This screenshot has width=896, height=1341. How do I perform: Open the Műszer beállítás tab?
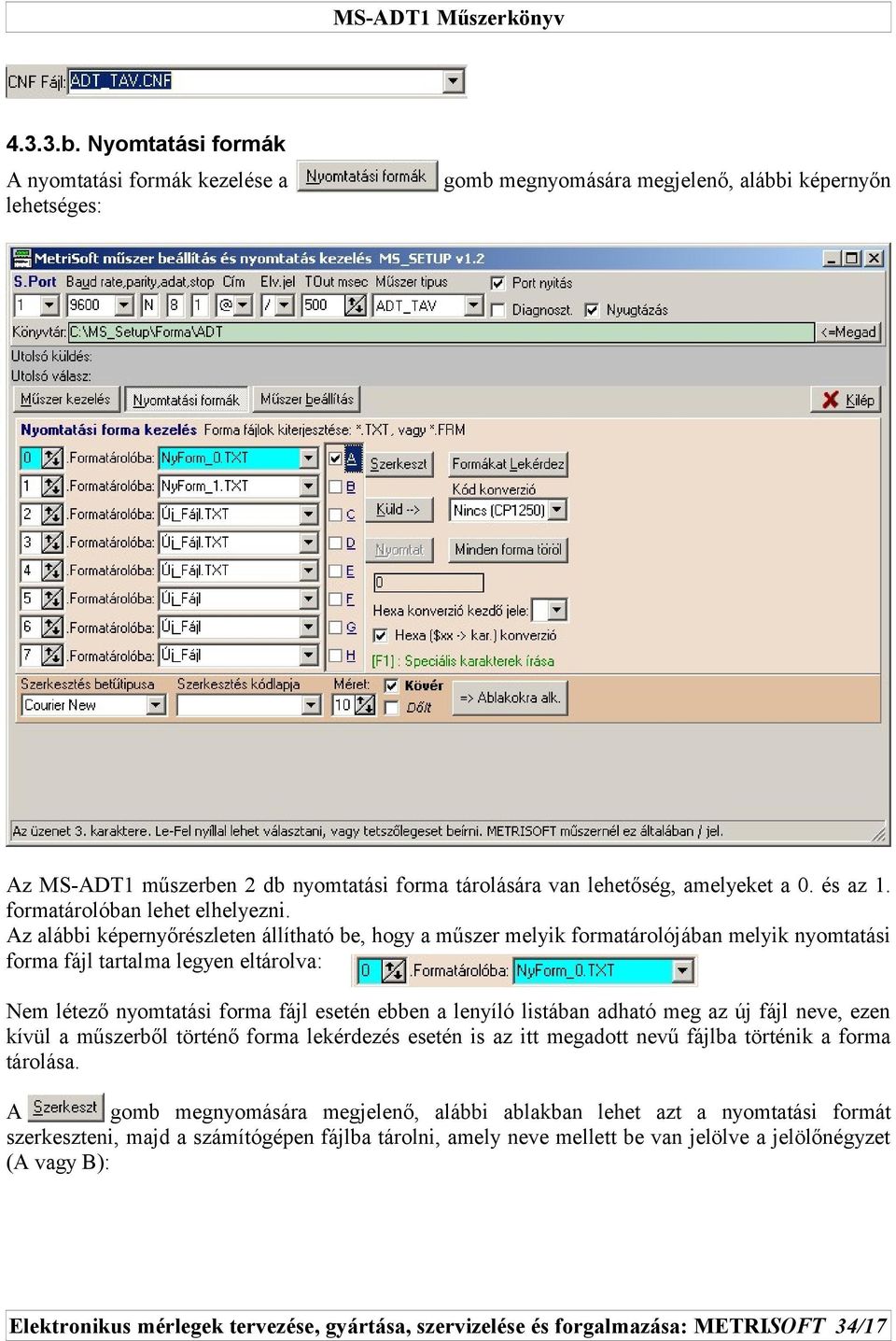tap(307, 400)
